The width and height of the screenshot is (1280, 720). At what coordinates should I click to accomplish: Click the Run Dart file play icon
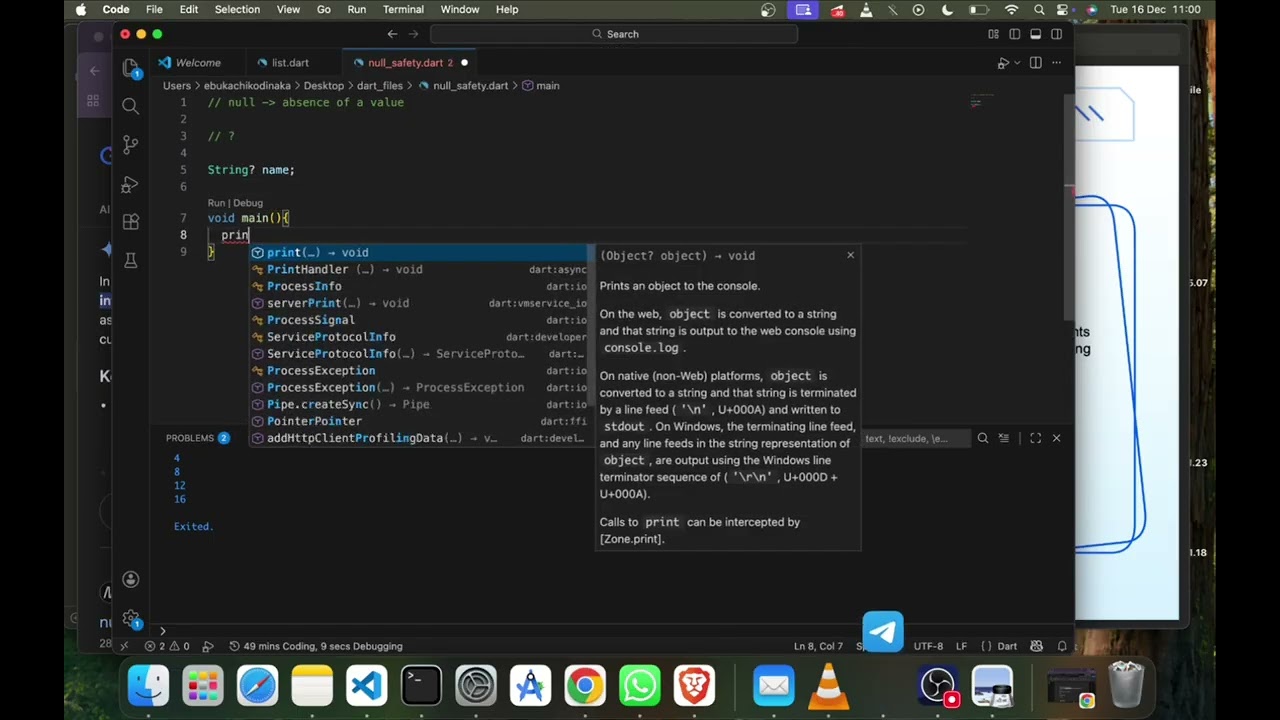coord(1002,63)
